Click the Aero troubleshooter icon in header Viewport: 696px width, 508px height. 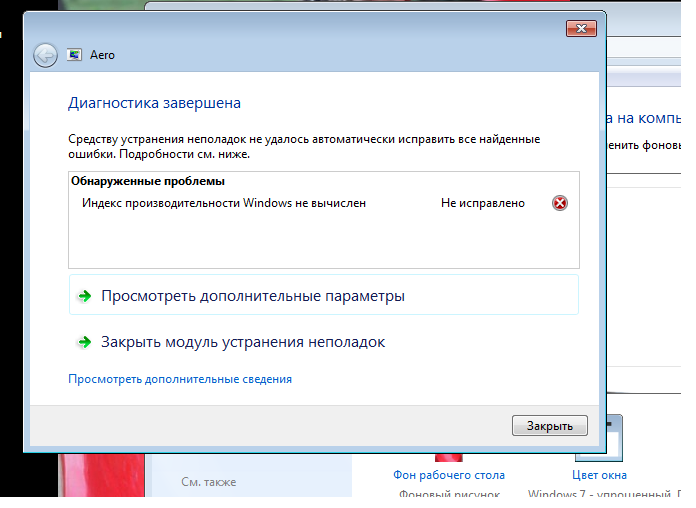(x=74, y=55)
